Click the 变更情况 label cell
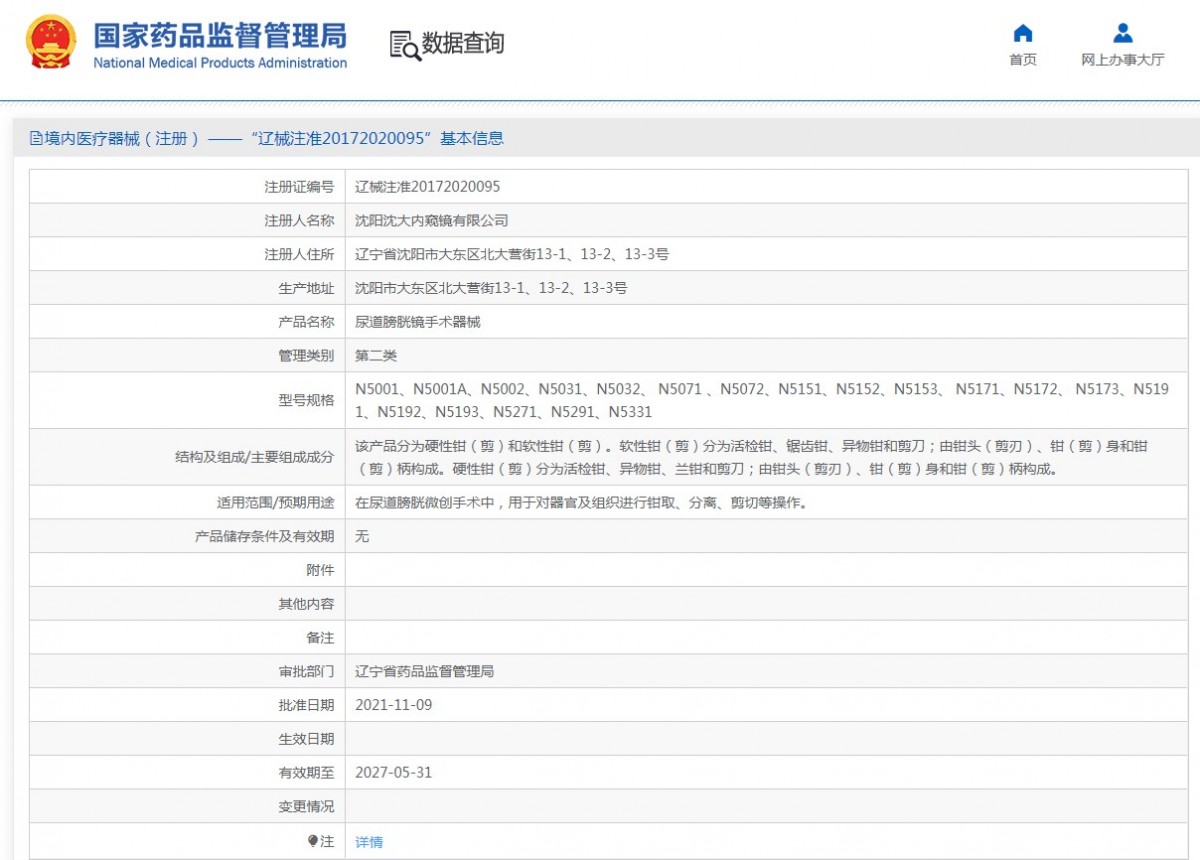The image size is (1200, 860). click(187, 807)
